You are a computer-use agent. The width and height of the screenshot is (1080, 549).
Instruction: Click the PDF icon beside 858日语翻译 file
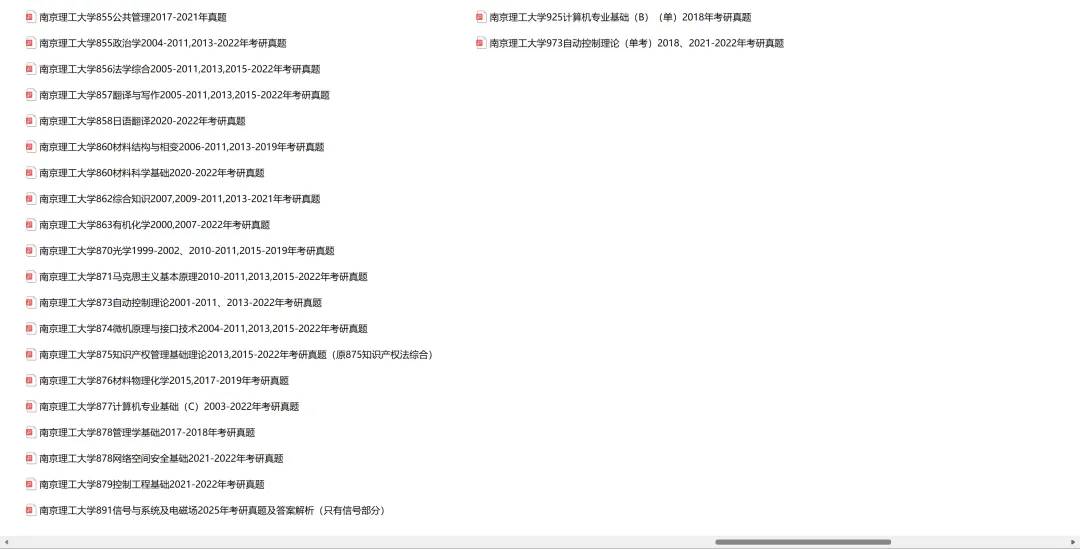pyautogui.click(x=30, y=121)
